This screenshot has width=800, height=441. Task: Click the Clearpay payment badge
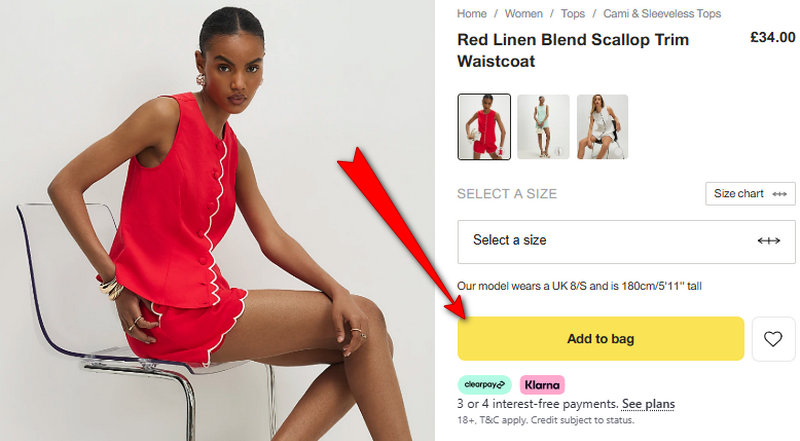pyautogui.click(x=484, y=385)
